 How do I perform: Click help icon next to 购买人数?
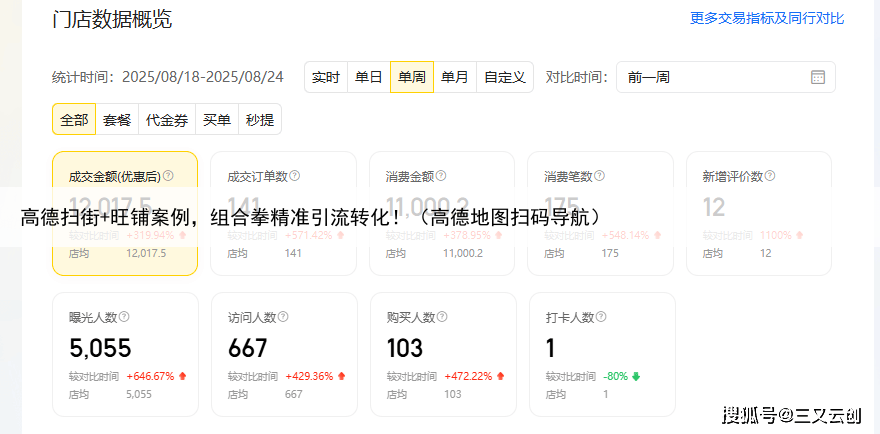tap(441, 317)
